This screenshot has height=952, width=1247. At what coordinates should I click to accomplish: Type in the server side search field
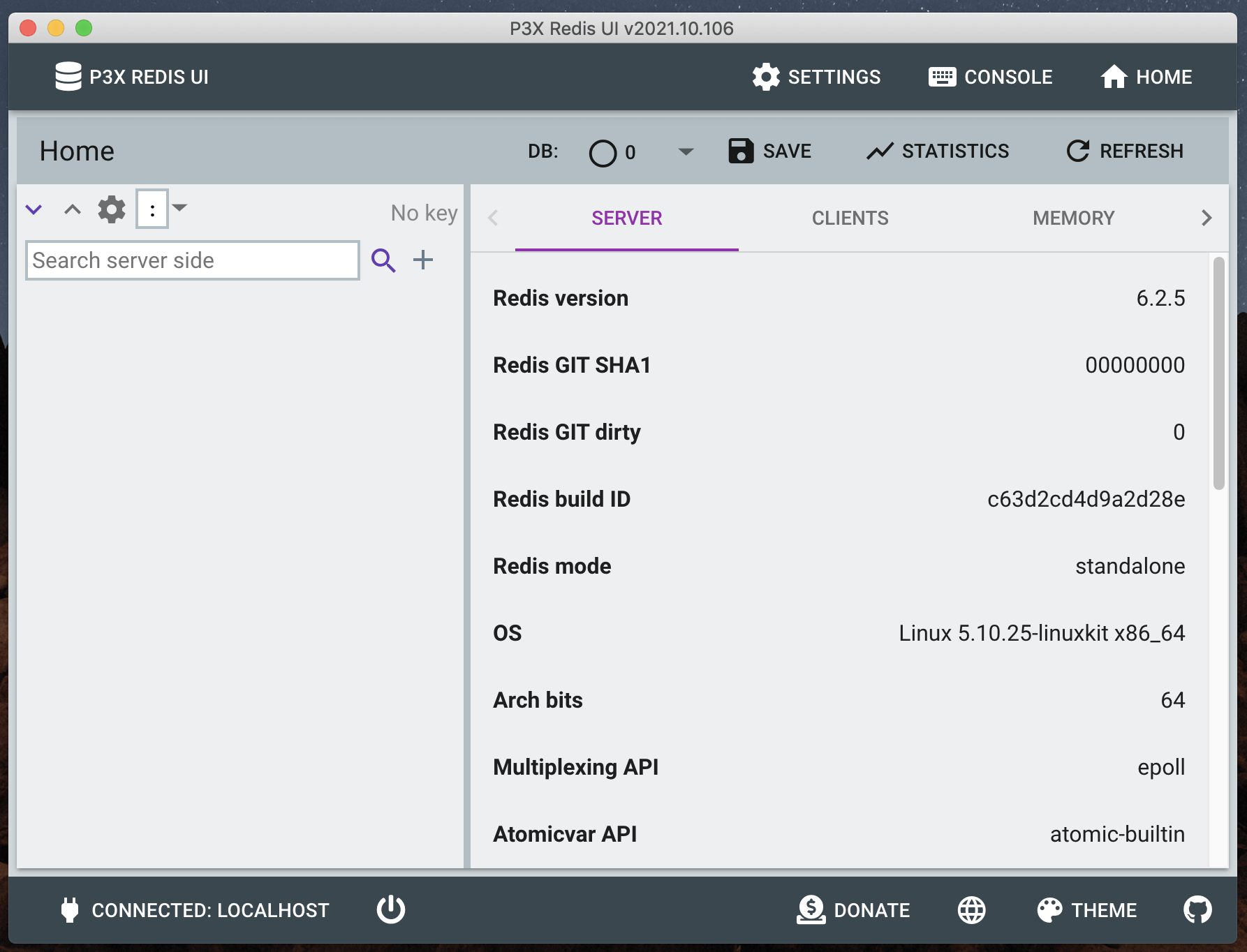tap(192, 260)
